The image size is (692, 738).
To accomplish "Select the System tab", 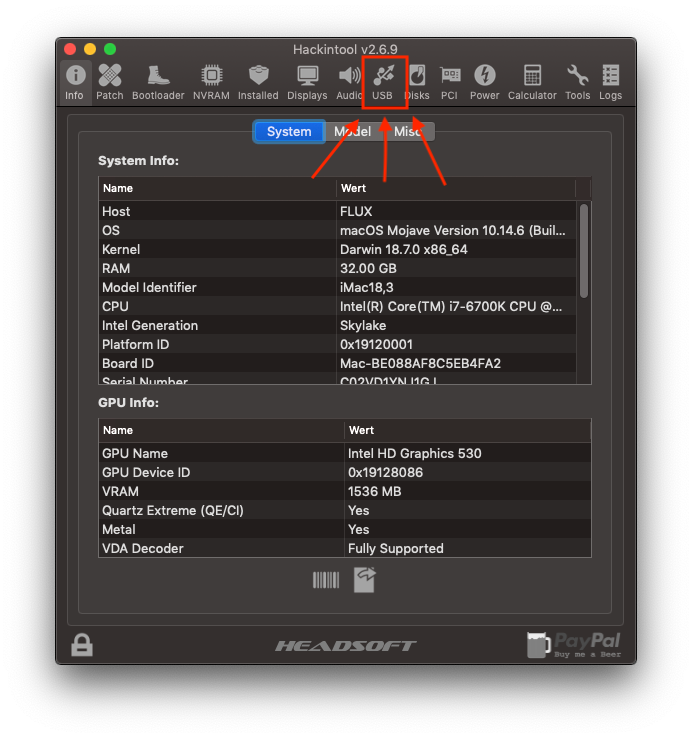I will [289, 132].
